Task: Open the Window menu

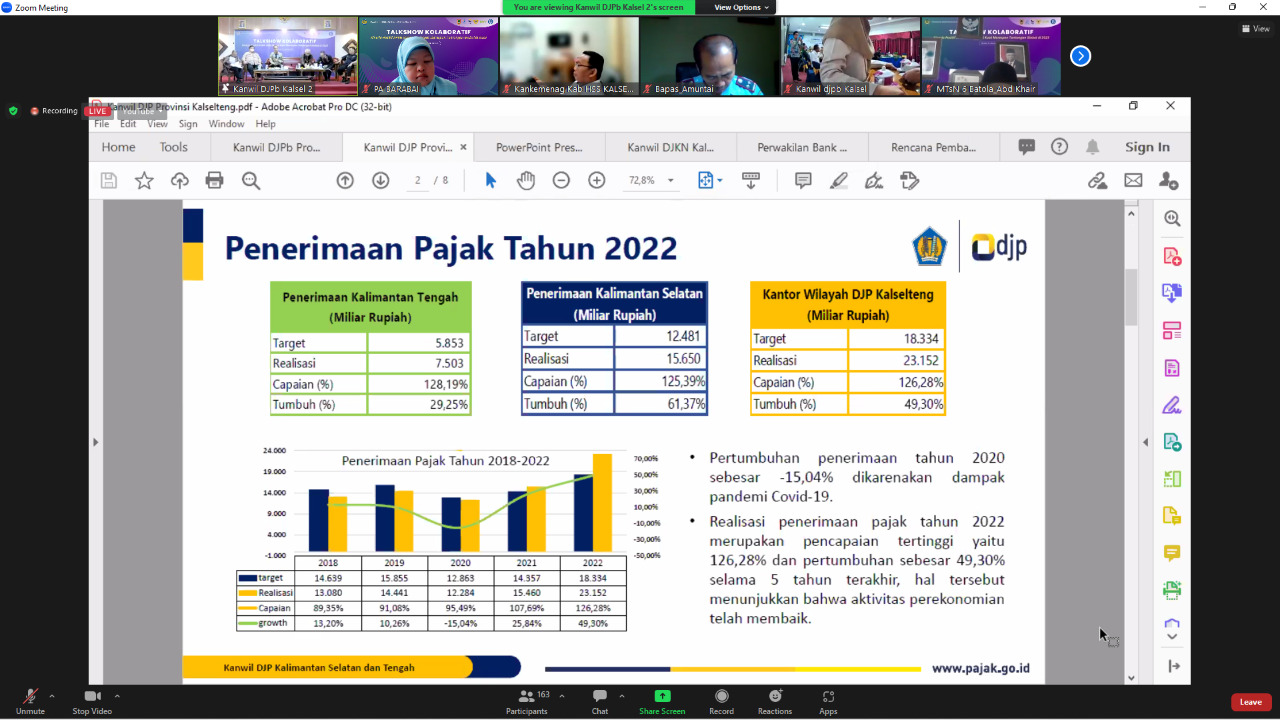Action: pyautogui.click(x=226, y=124)
